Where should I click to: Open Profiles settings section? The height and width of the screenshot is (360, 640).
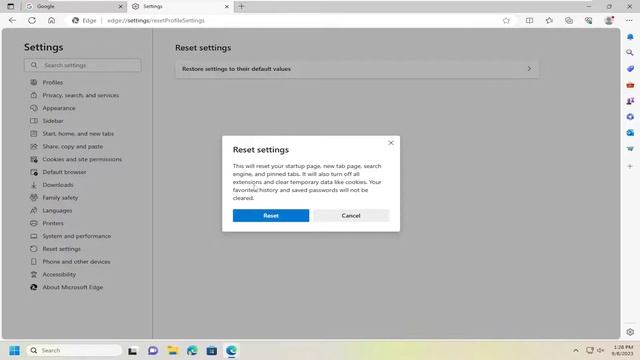(x=53, y=82)
